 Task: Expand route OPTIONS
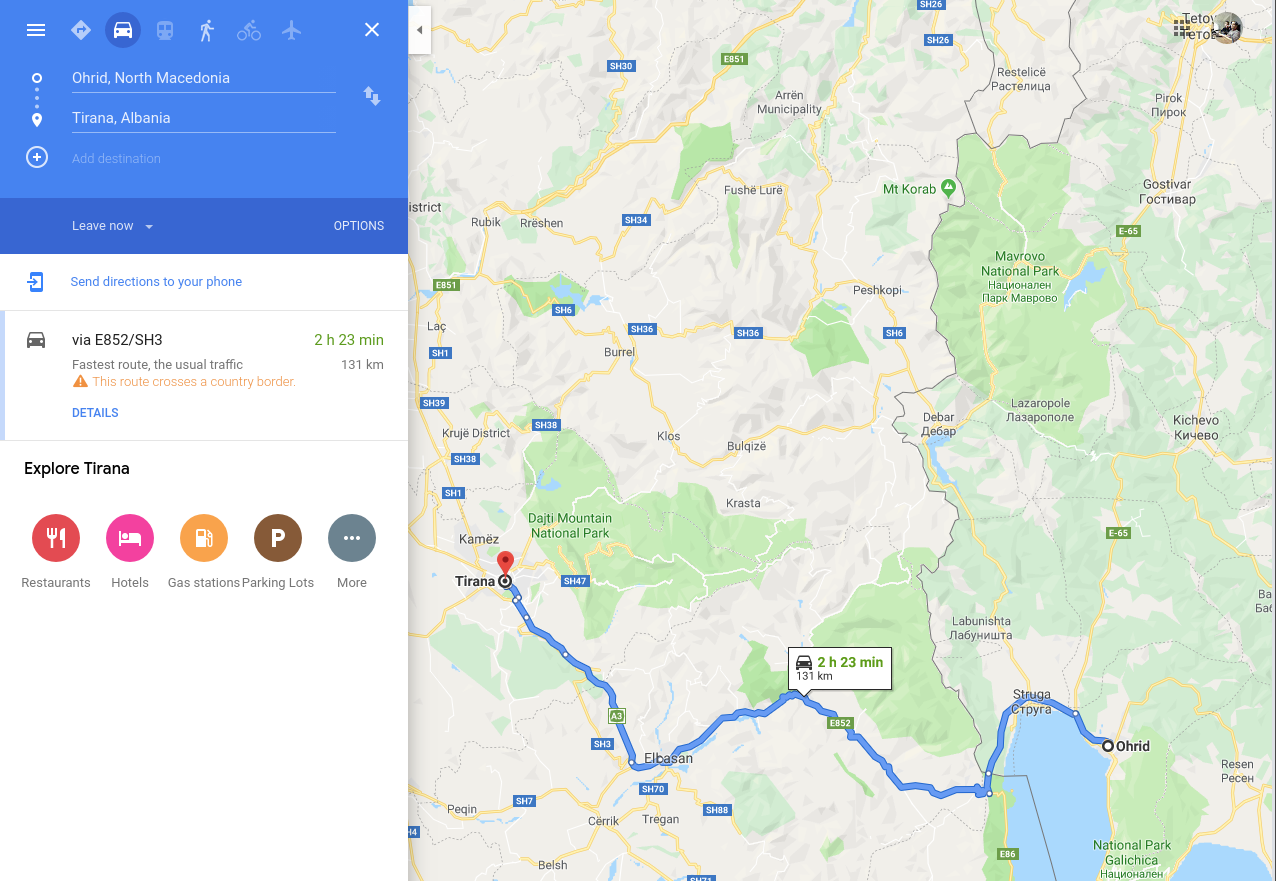pos(359,226)
